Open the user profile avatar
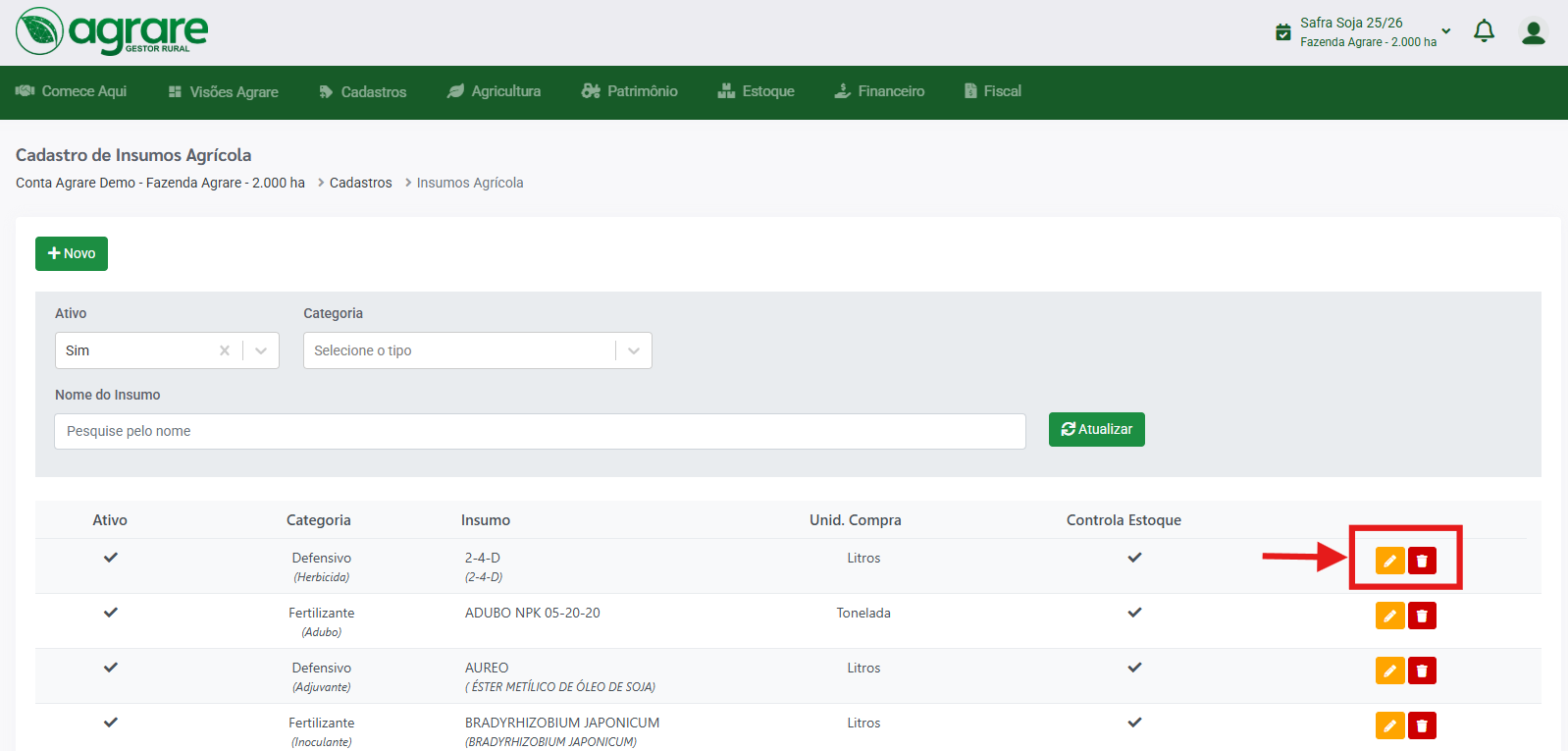Image resolution: width=1568 pixels, height=751 pixels. point(1533,32)
